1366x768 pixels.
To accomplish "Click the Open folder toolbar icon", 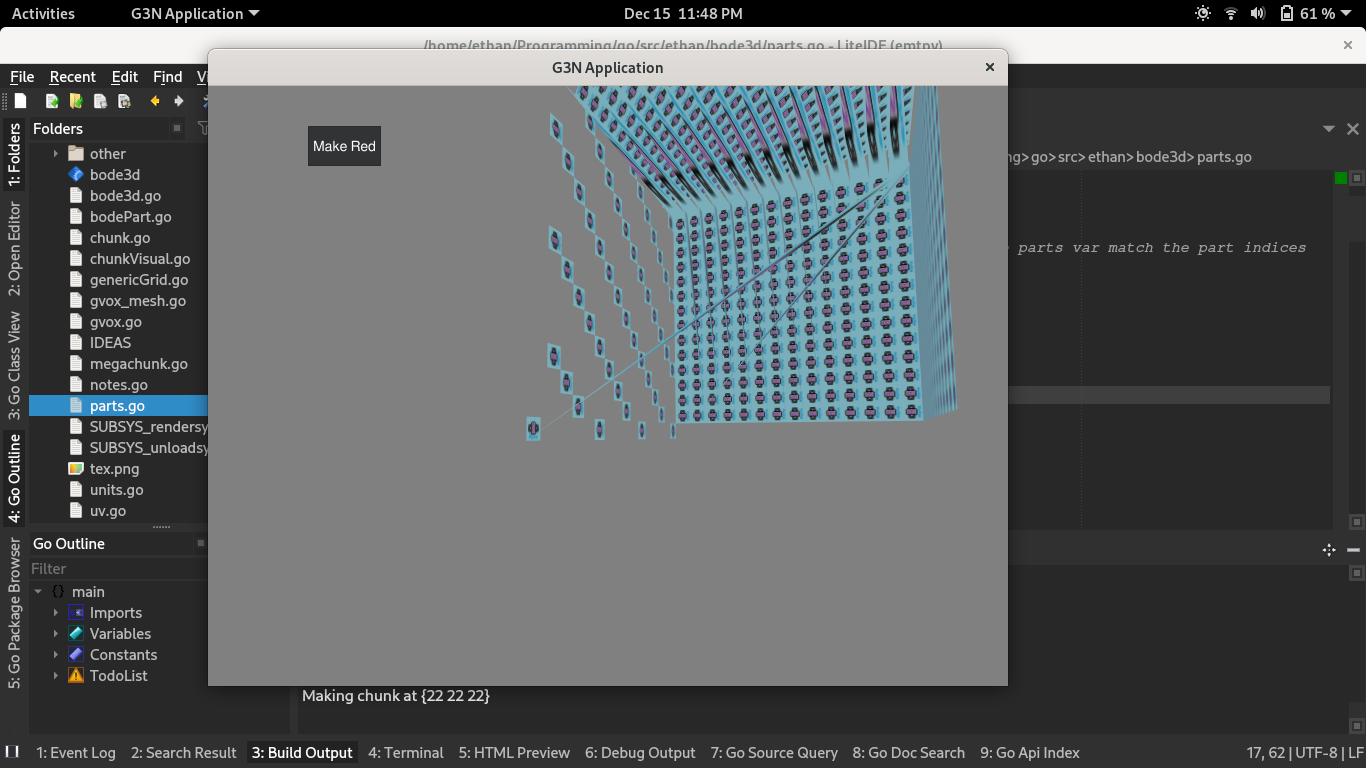I will tap(76, 101).
